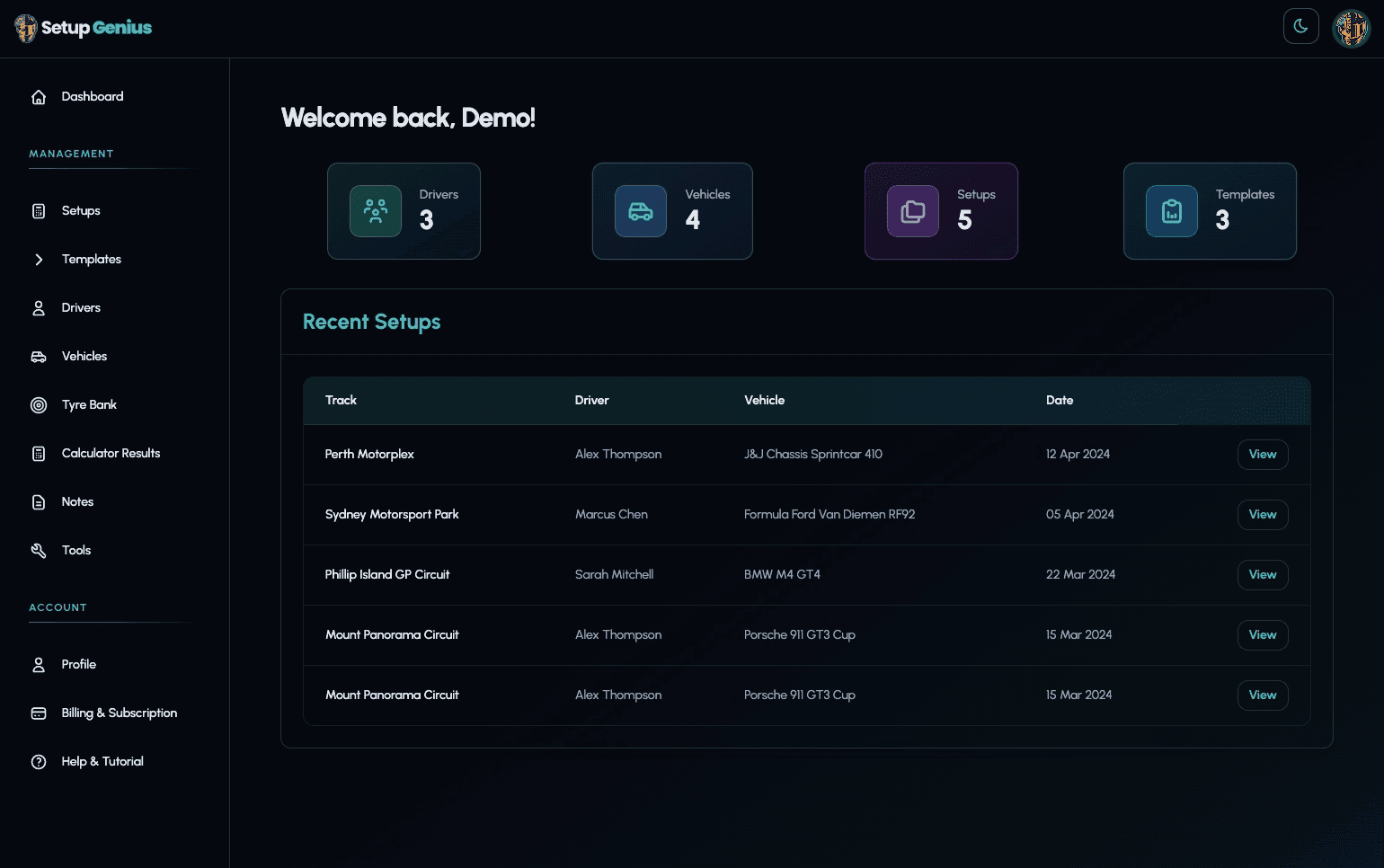Click the Setup Genius logo

coord(84,28)
